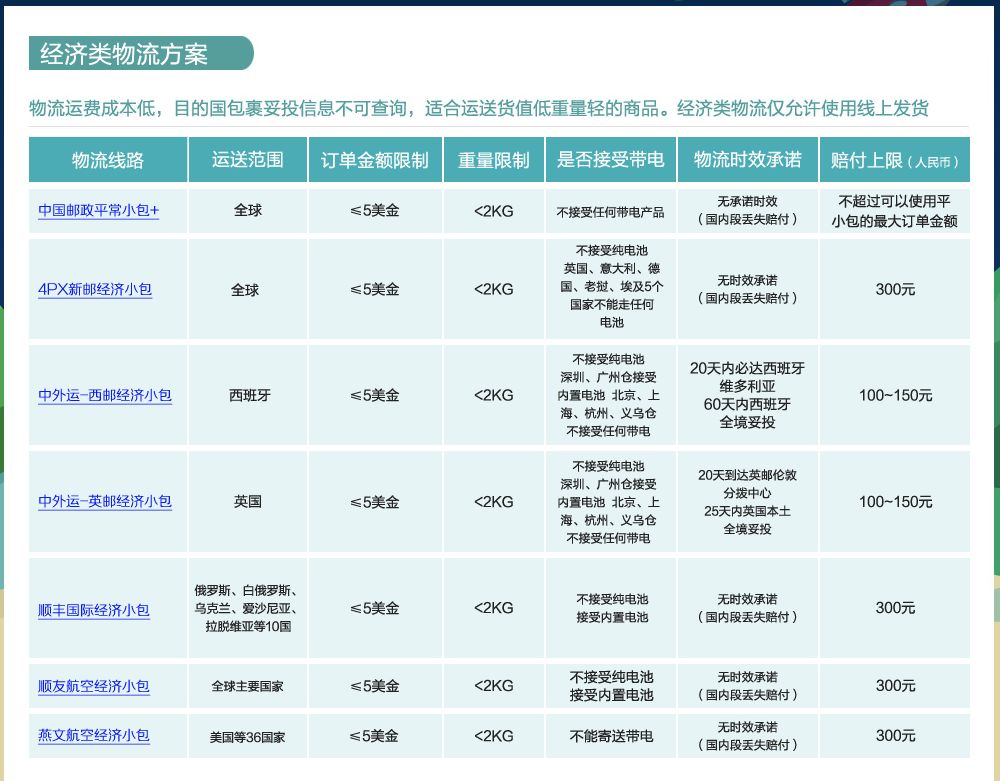Click the 300元 cell in 燕文航空 row
Viewport: 1000px width, 781px height.
pyautogui.click(x=895, y=736)
